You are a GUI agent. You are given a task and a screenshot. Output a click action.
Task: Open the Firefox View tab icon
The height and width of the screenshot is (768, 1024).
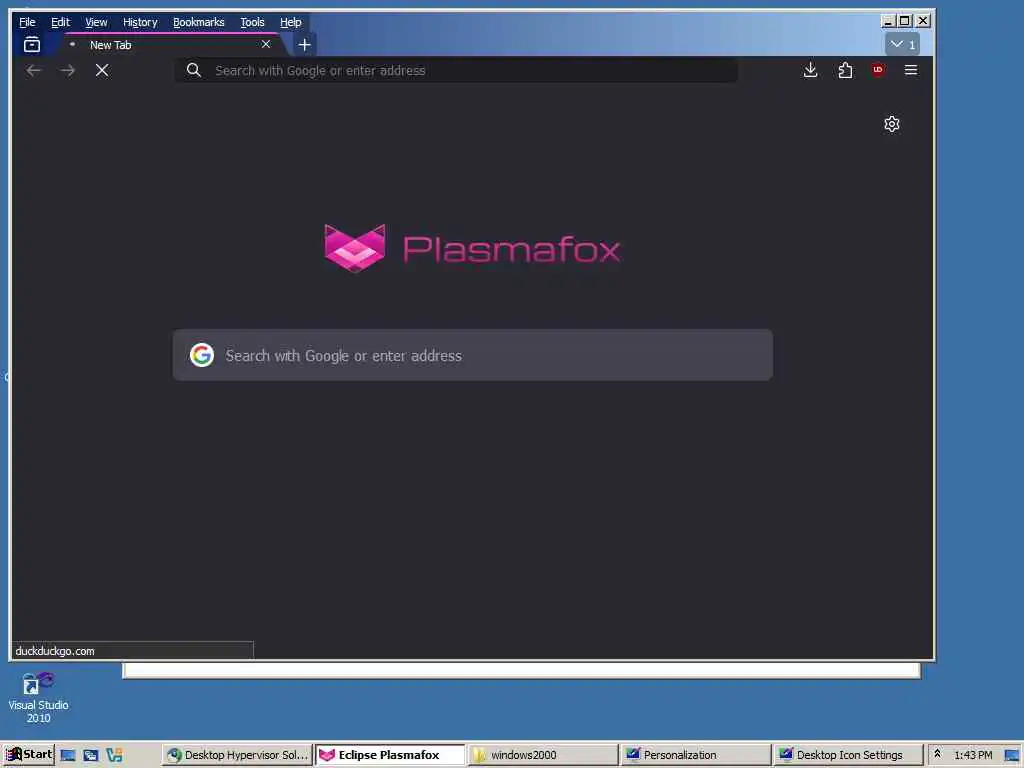[31, 44]
